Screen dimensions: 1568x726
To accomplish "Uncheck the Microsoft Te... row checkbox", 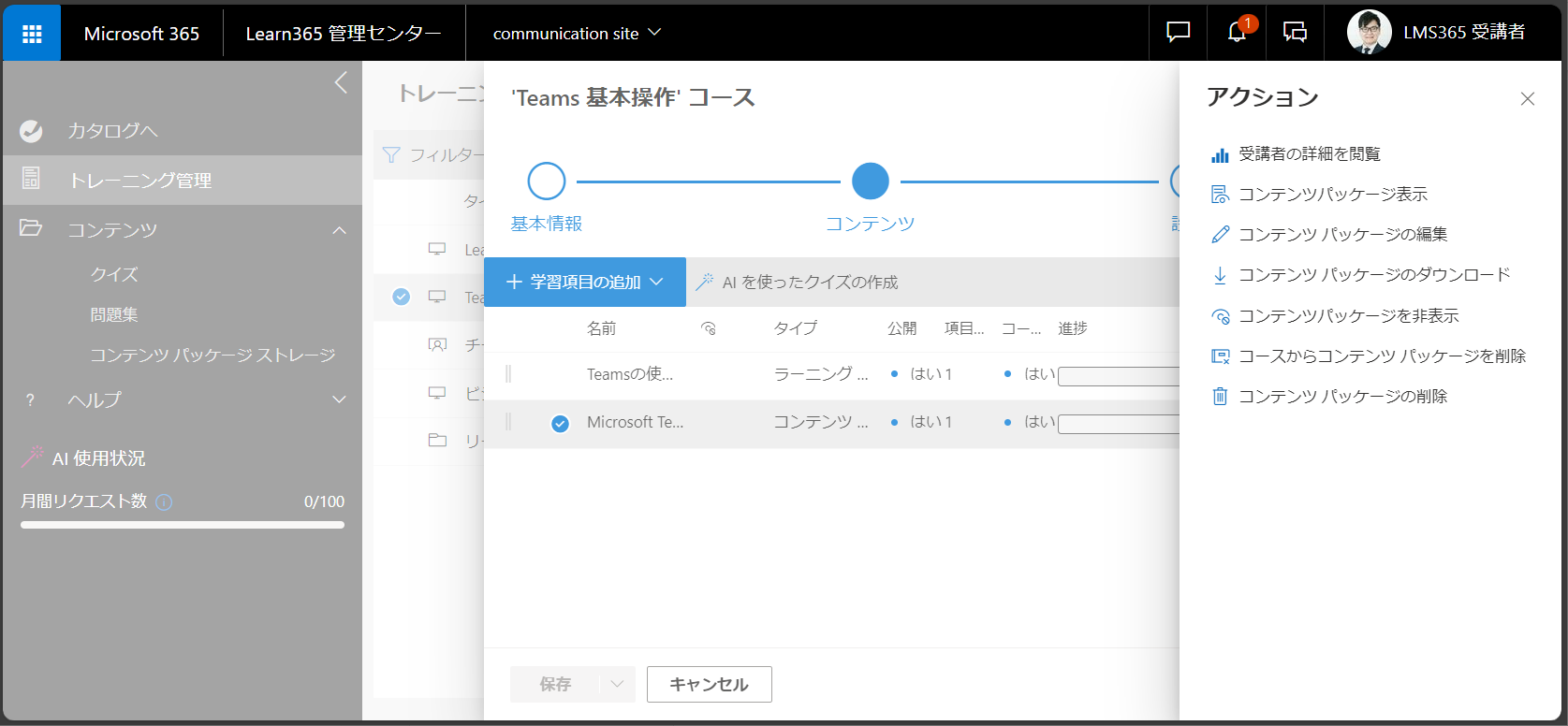I will 560,424.
